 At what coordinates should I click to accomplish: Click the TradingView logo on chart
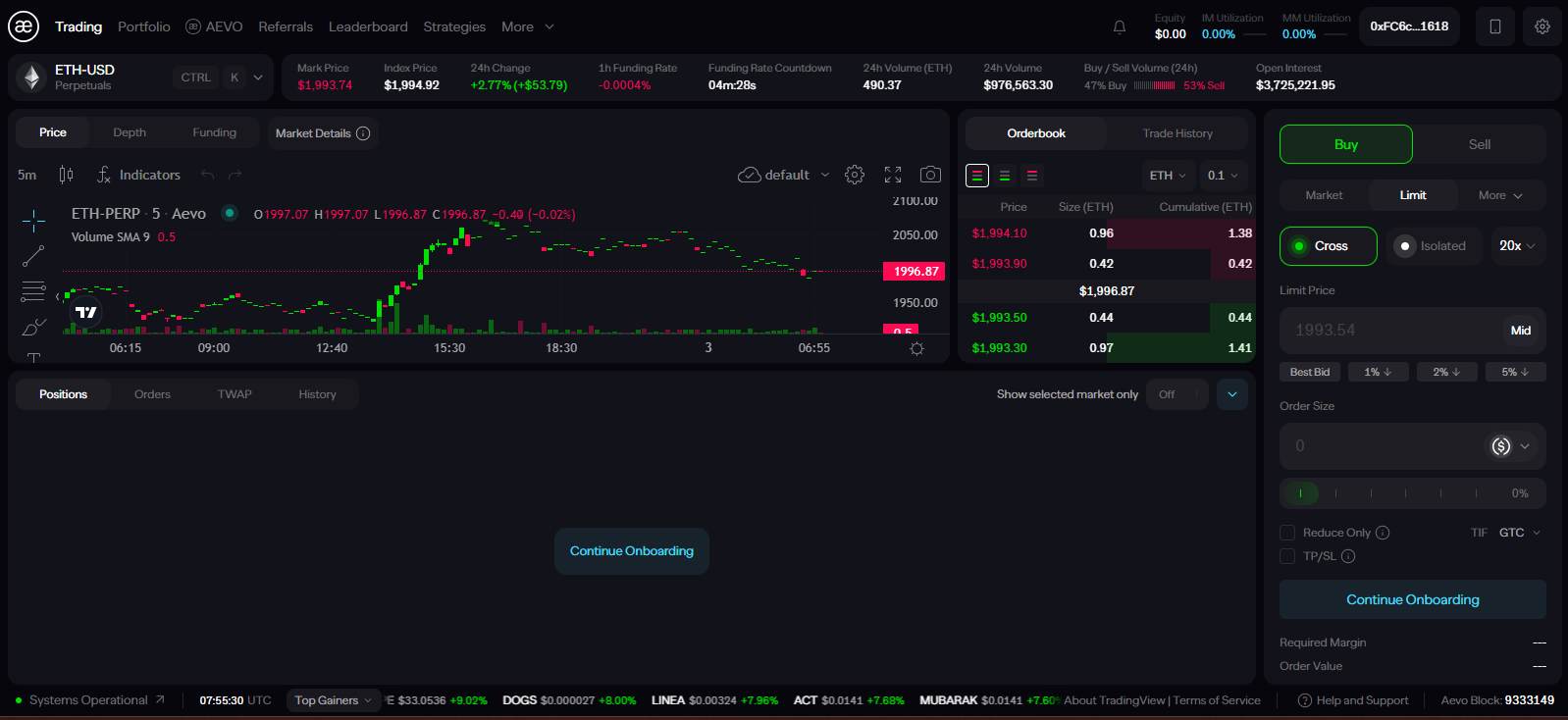pos(86,312)
